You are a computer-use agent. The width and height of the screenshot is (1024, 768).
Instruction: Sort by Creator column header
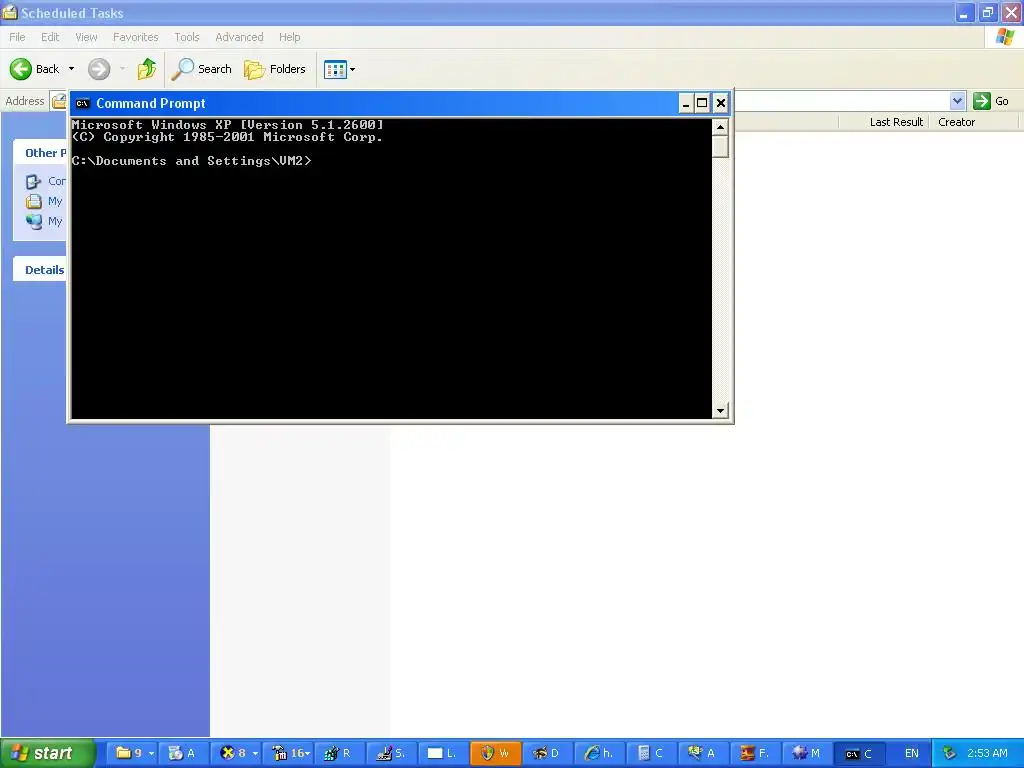[x=957, y=122]
